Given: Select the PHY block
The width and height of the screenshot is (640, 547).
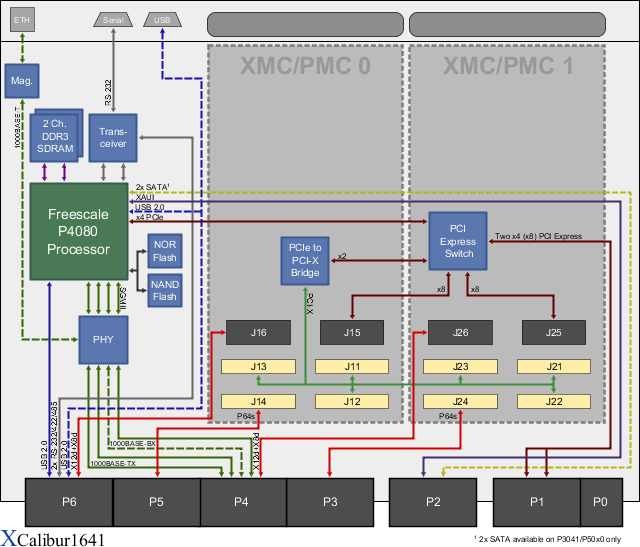Looking at the screenshot, I should click(x=103, y=340).
